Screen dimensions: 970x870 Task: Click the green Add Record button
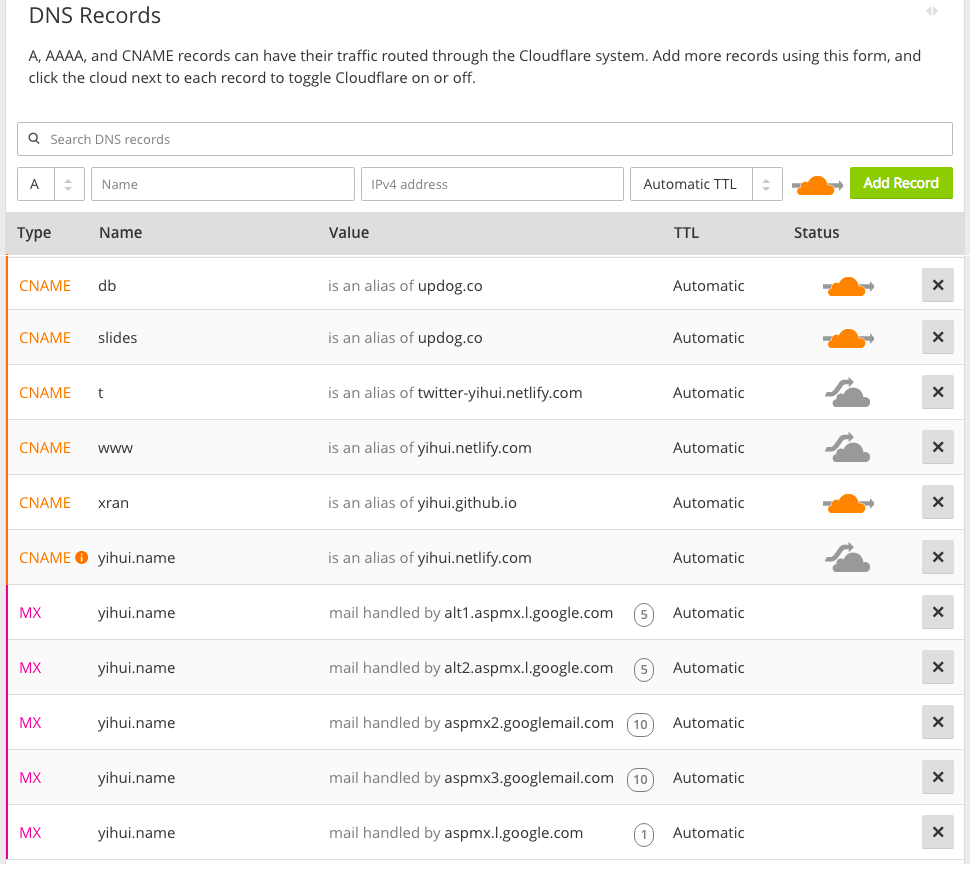pos(901,184)
